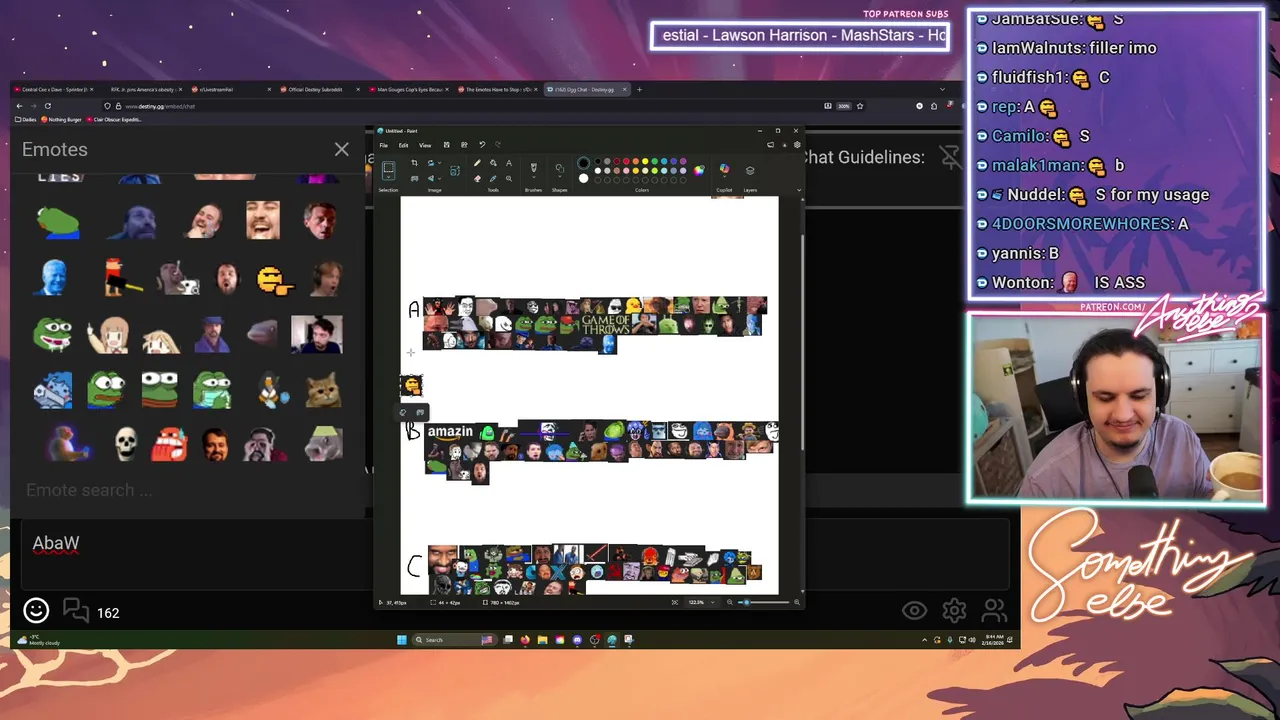This screenshot has width=1280, height=720.
Task: Bookmark this page star icon
Action: [x=860, y=106]
